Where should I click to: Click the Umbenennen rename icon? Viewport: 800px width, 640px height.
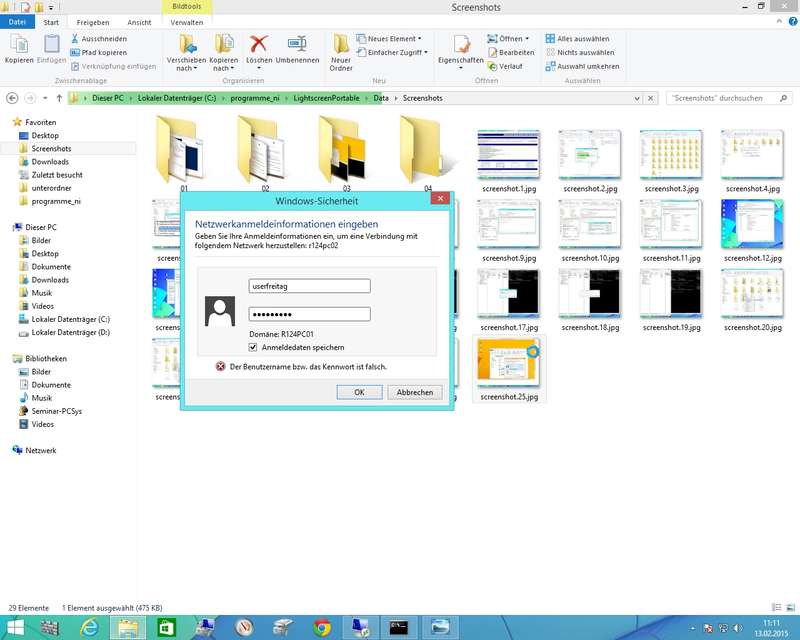tap(297, 45)
